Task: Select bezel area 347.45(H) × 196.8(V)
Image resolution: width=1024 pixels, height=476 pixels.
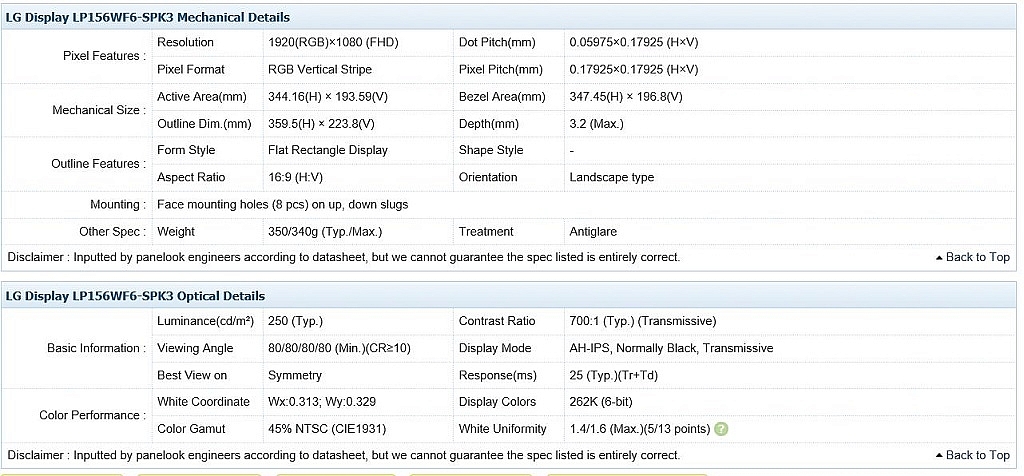Action: pos(626,97)
